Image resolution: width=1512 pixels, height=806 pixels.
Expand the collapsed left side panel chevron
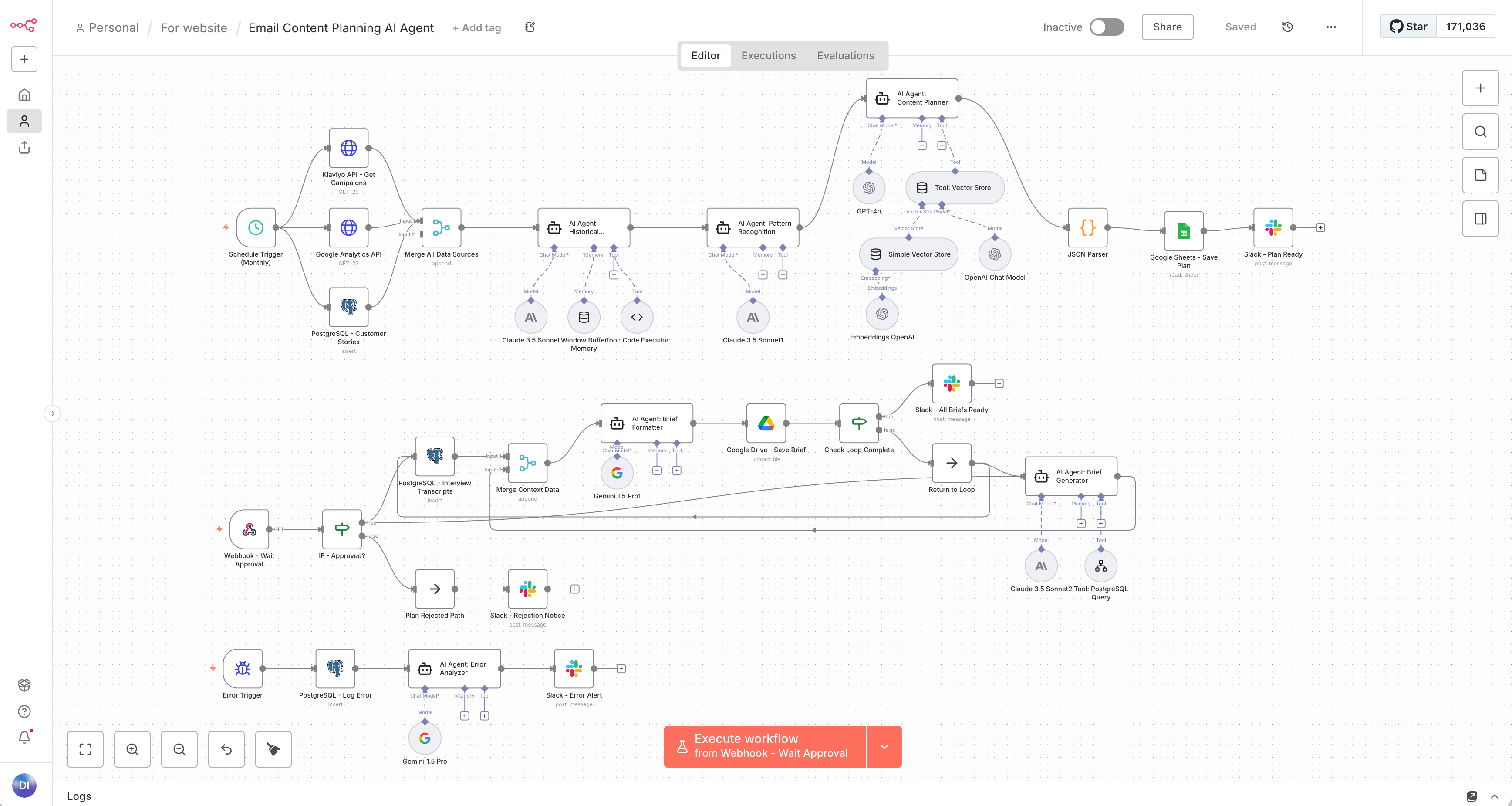point(52,413)
